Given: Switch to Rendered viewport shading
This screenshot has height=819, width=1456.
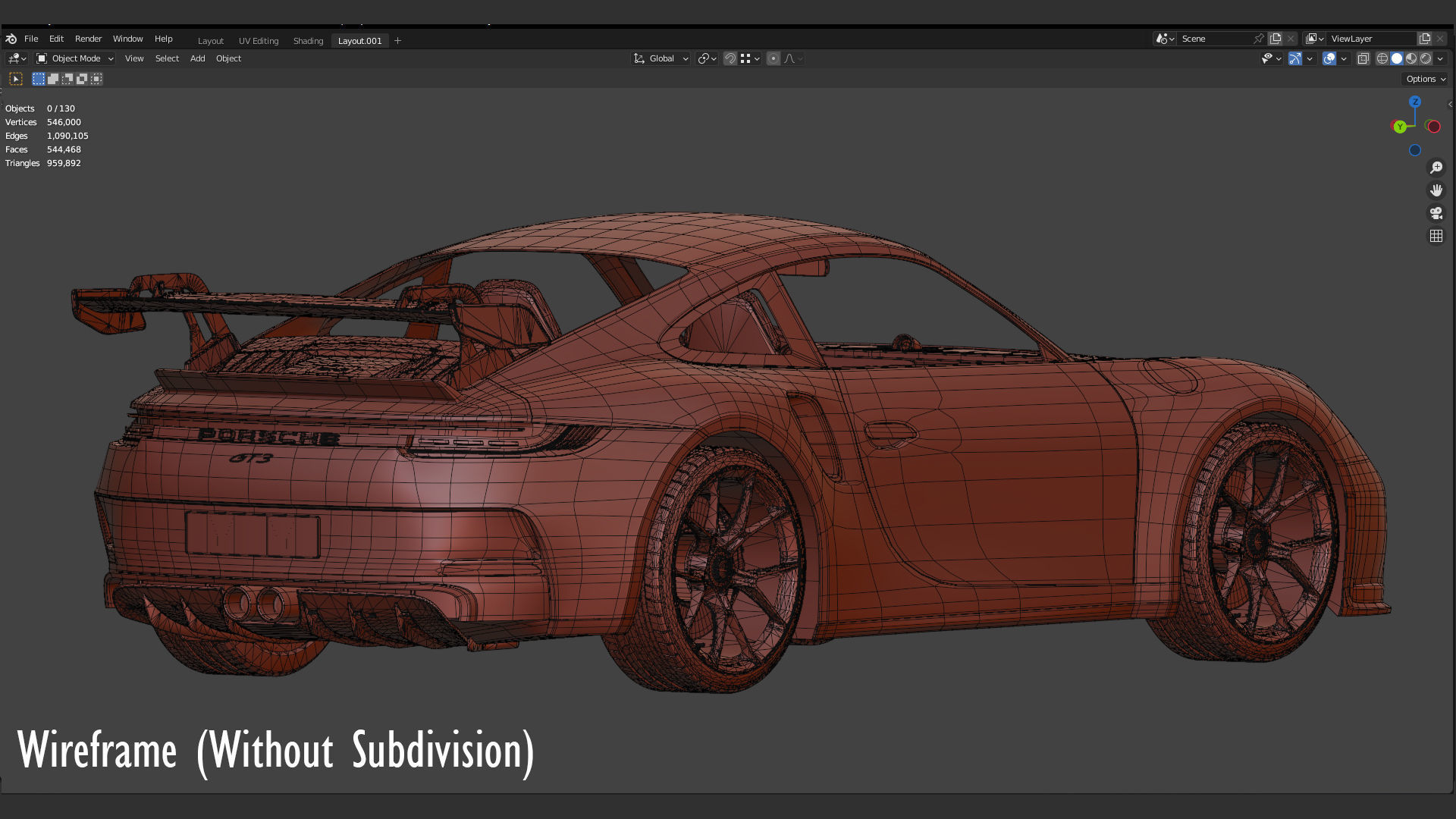Looking at the screenshot, I should (x=1426, y=58).
